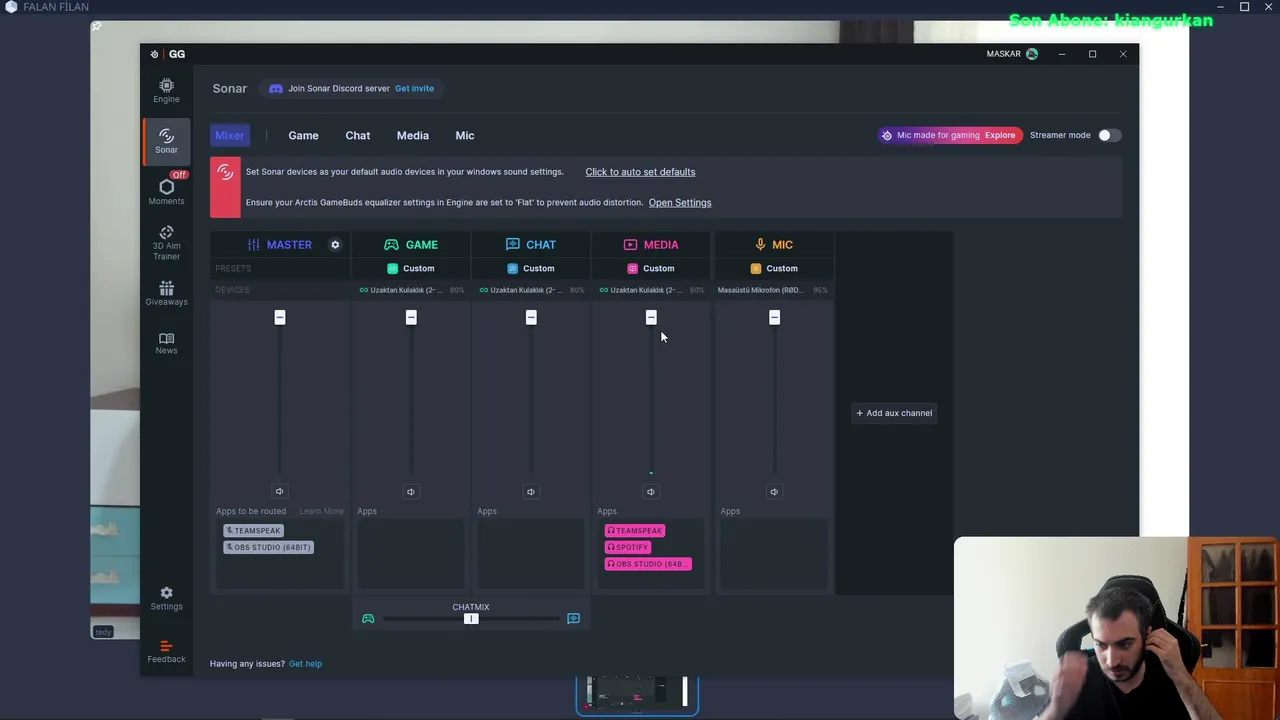Image resolution: width=1280 pixels, height=720 pixels.
Task: Click Add aux channel button
Action: 894,413
